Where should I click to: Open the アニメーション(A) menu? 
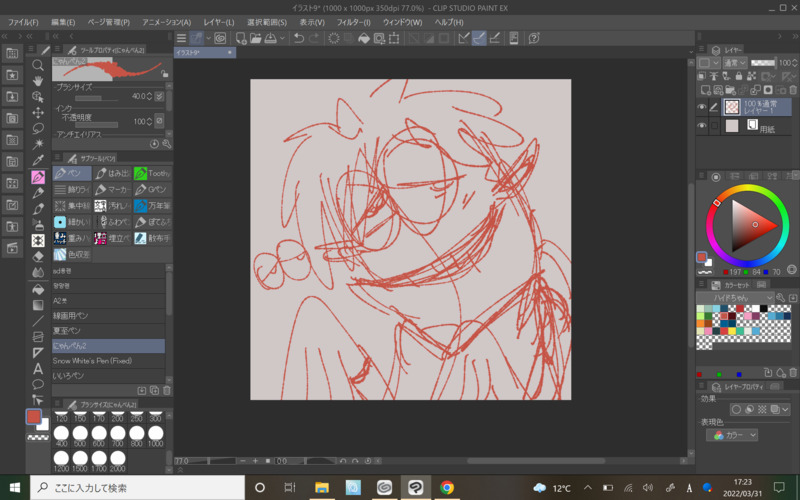(x=166, y=22)
